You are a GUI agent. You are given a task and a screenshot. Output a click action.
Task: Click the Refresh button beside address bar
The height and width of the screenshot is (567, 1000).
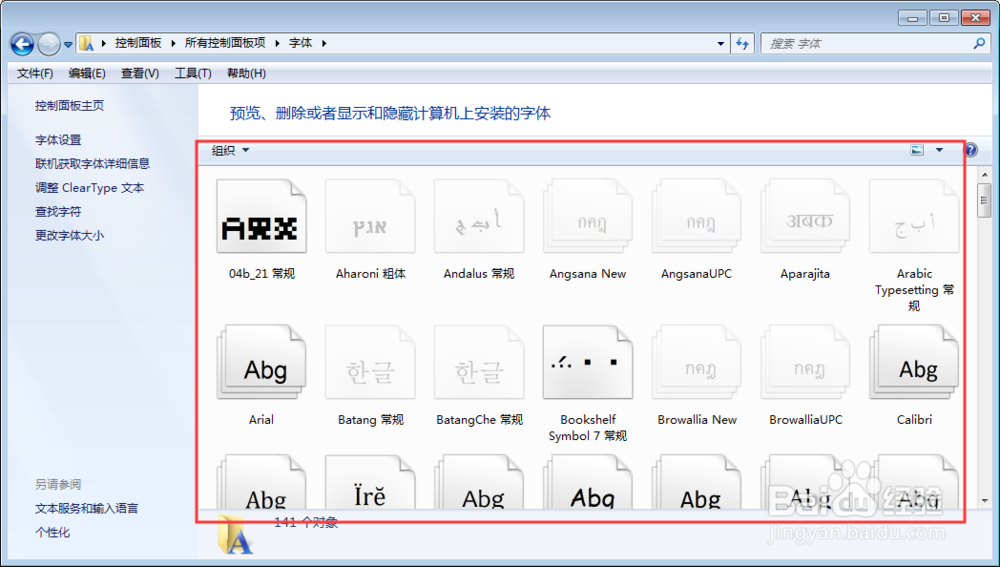click(x=742, y=43)
